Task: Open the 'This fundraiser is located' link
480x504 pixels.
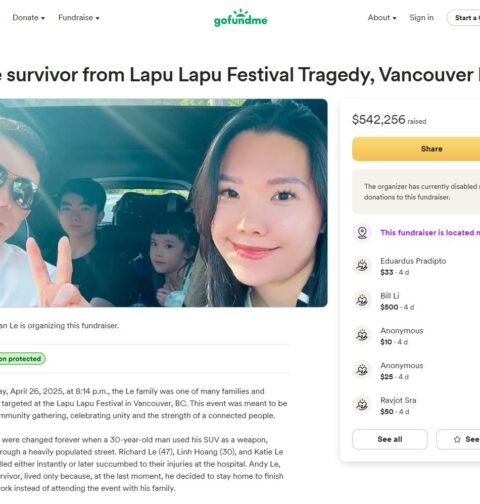Action: pos(430,233)
